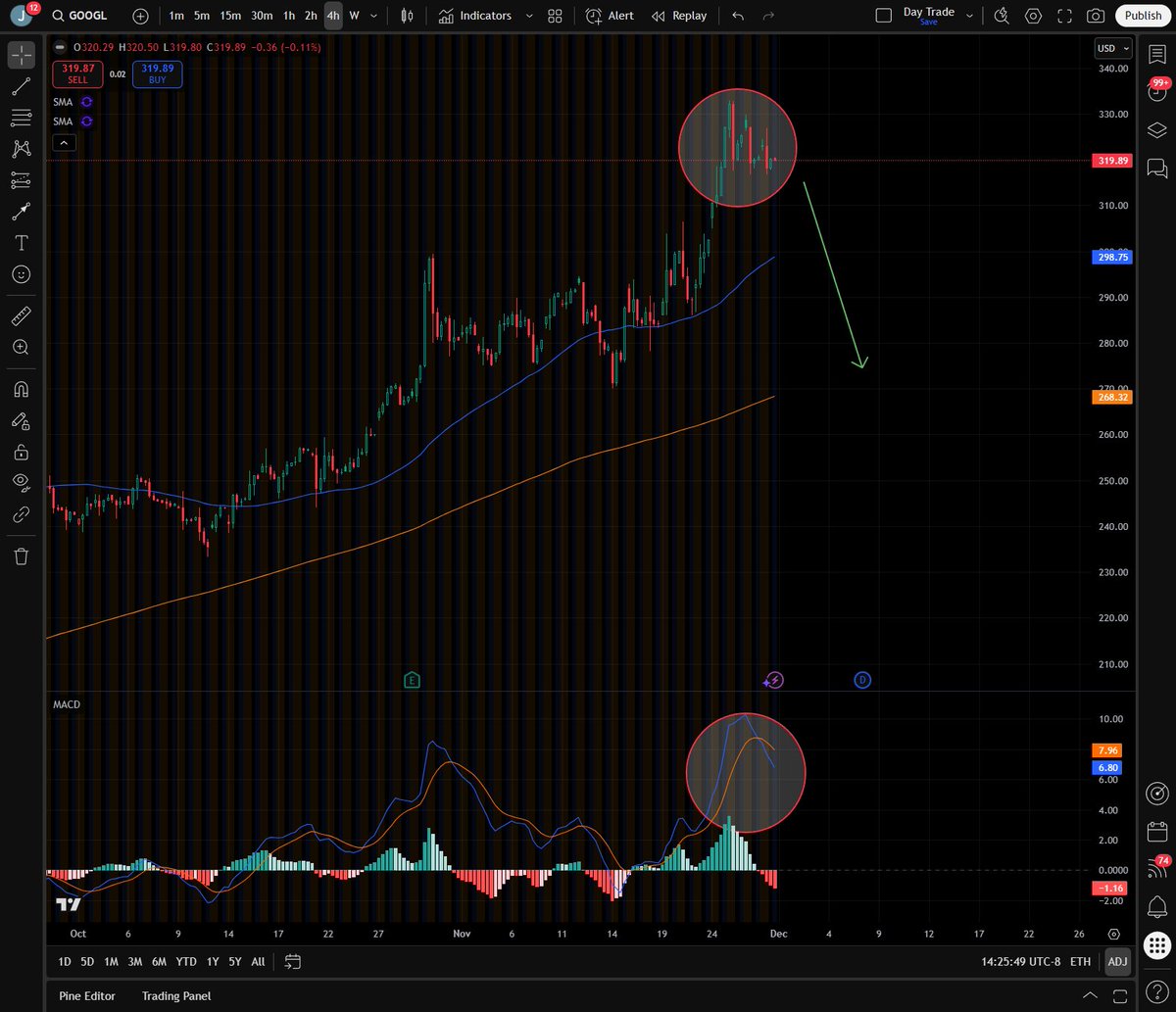
Task: Select the Measure ruler tool
Action: (21, 315)
